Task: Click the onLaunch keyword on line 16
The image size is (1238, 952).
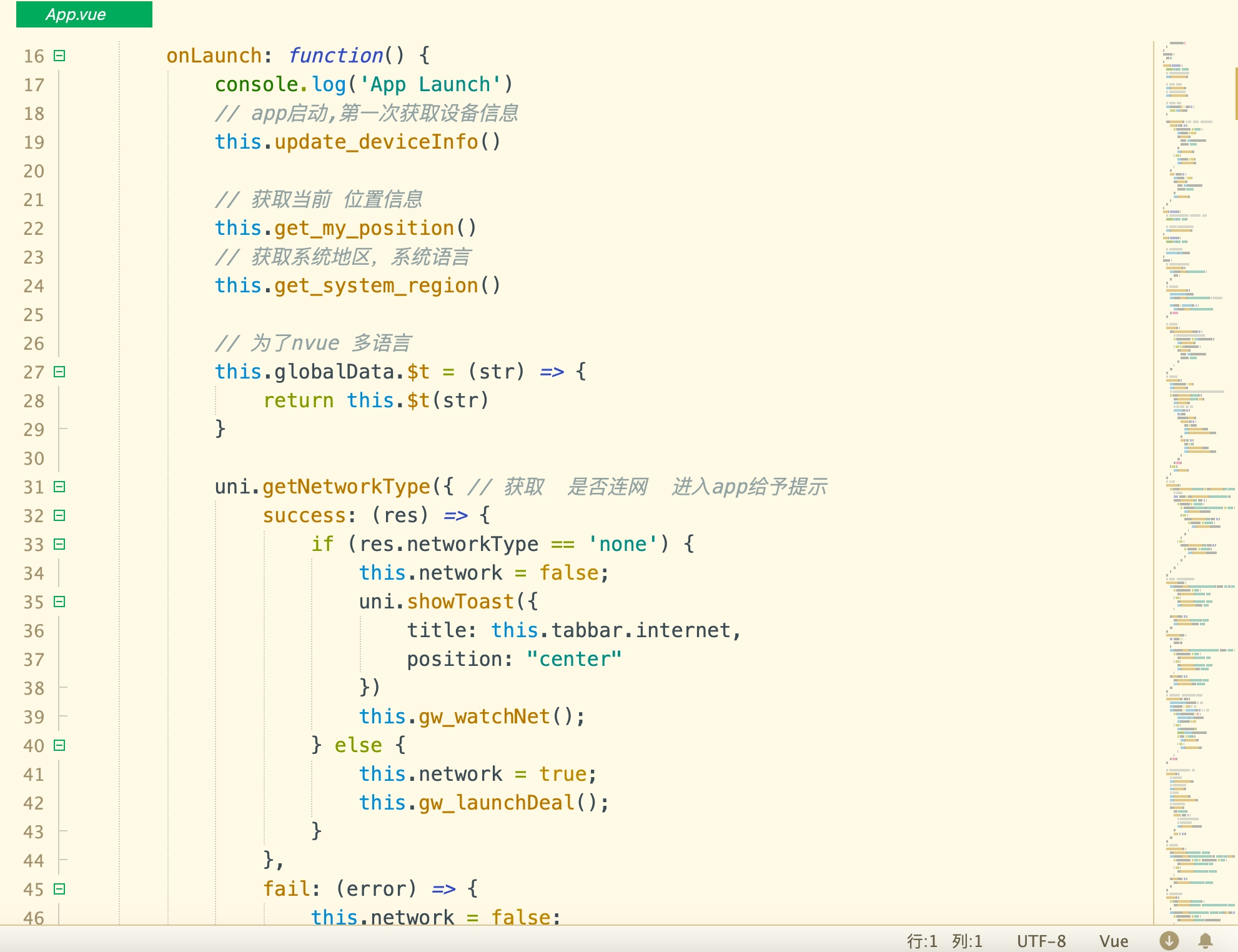Action: coord(214,56)
